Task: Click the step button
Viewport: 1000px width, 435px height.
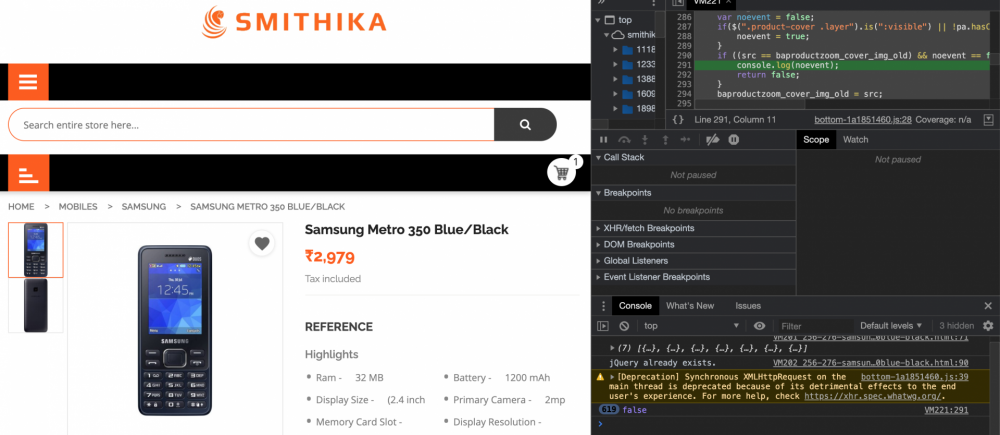Action: tap(686, 140)
